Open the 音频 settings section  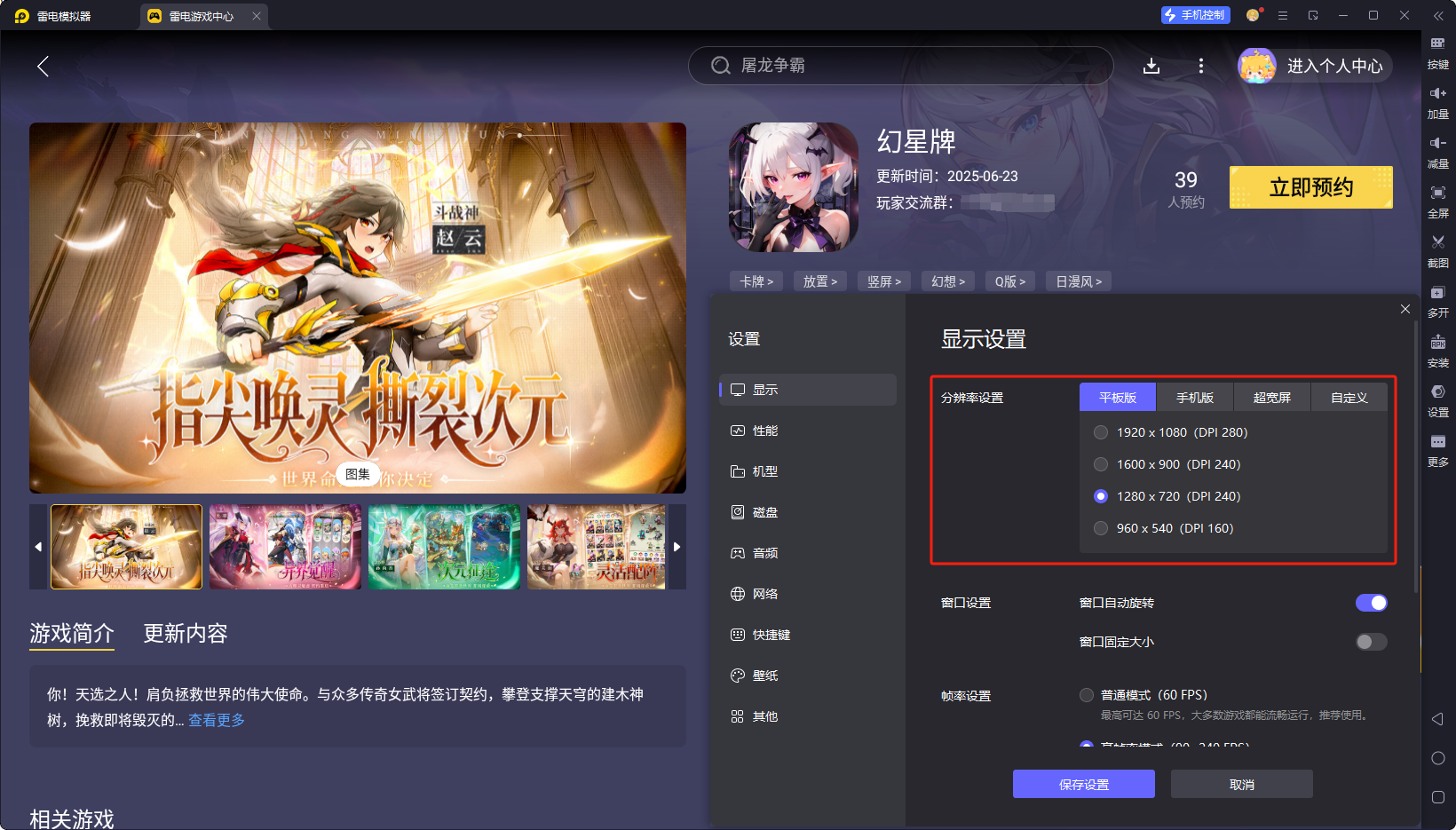point(808,553)
